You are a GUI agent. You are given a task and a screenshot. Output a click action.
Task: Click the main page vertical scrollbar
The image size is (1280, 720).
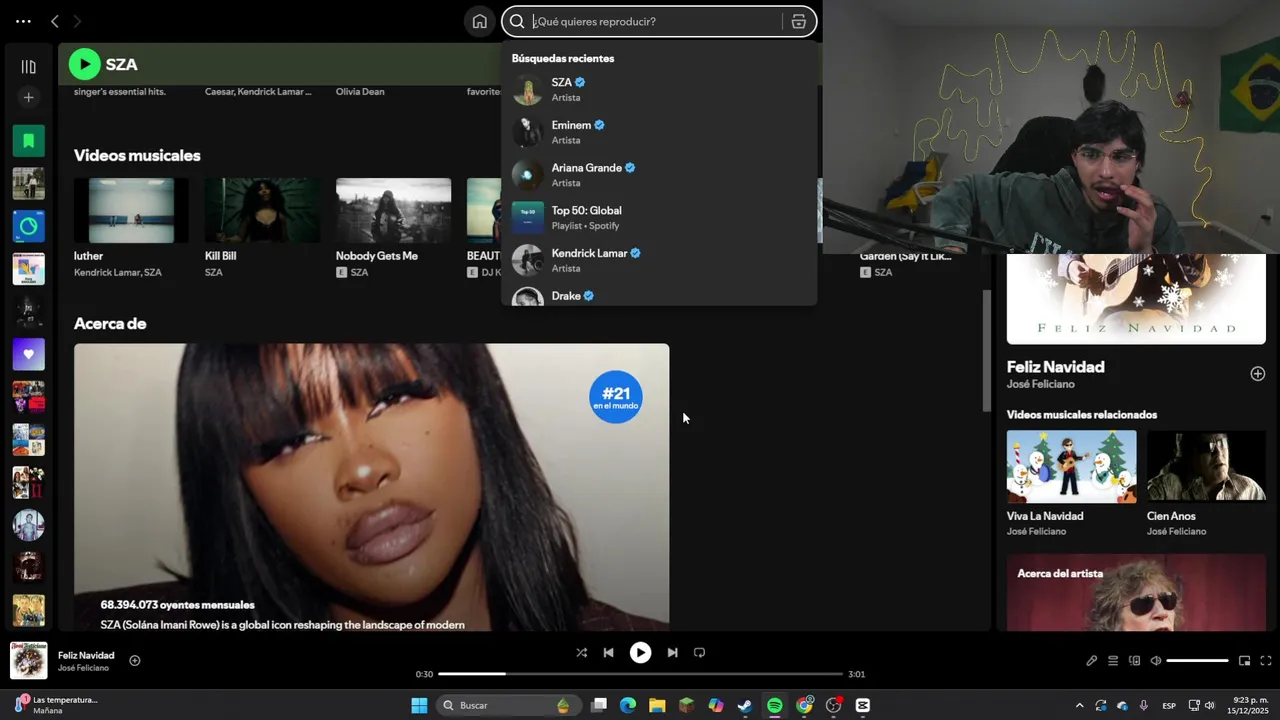click(987, 350)
